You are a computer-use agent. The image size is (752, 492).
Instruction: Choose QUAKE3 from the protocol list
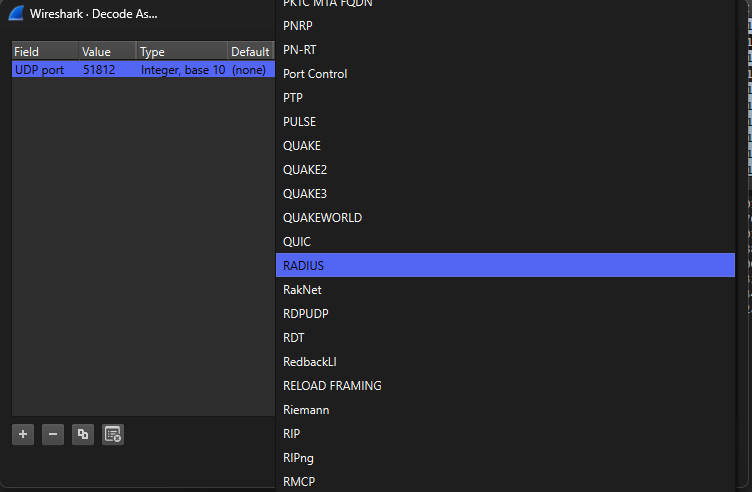tap(505, 194)
